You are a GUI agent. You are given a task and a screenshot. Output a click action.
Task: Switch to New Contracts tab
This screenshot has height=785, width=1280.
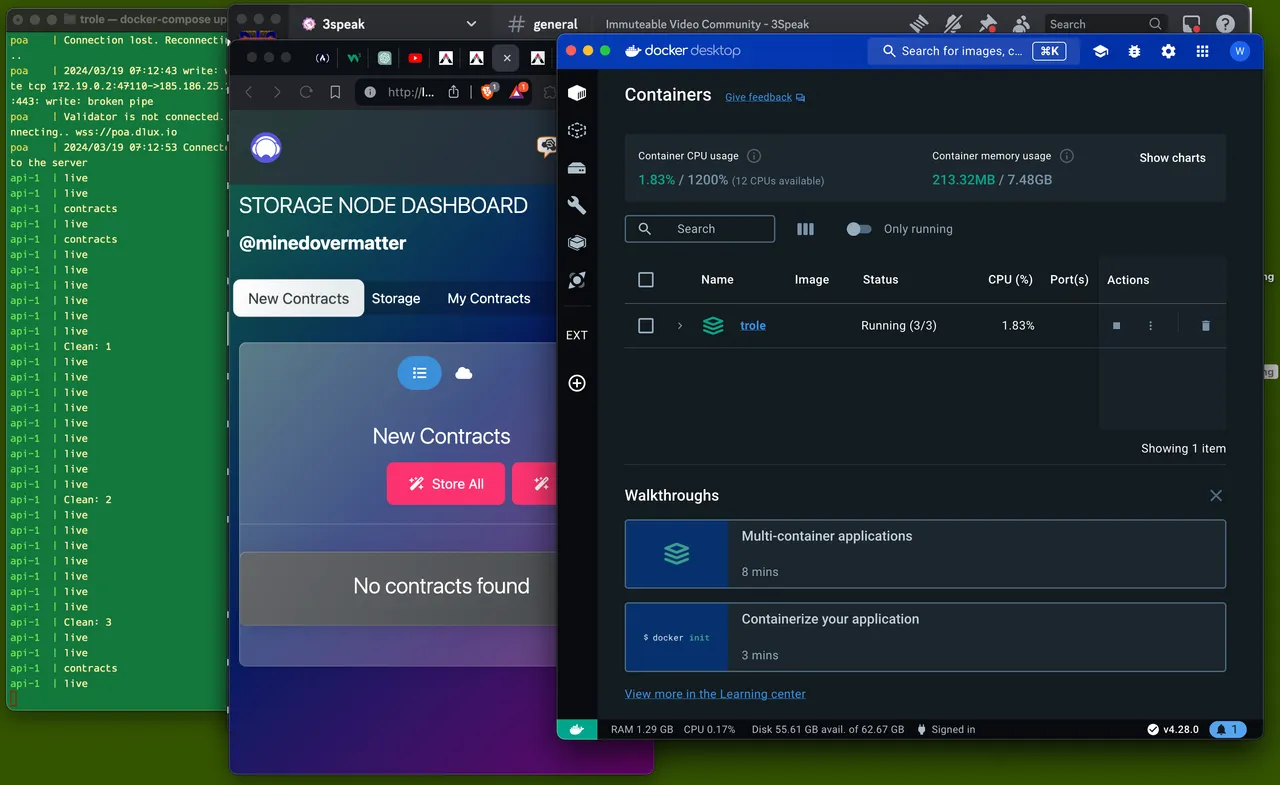(299, 298)
